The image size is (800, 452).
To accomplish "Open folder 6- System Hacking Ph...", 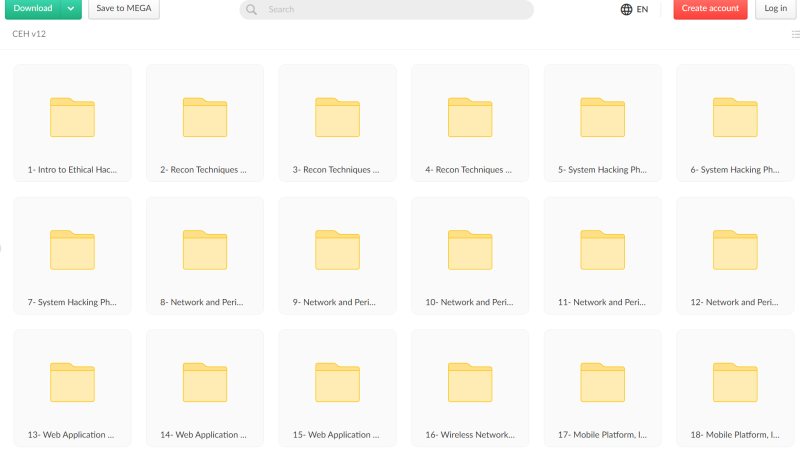I will coord(735,122).
